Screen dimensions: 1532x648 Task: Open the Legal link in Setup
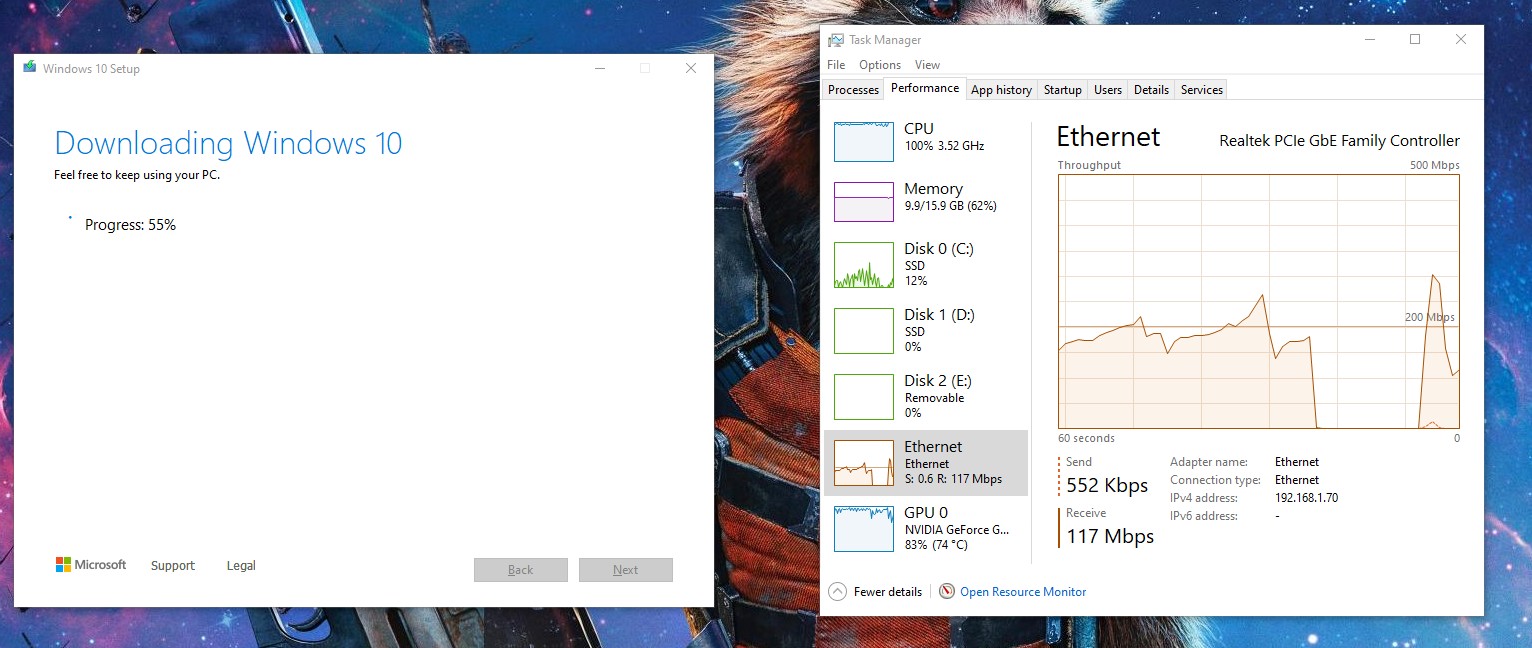241,566
